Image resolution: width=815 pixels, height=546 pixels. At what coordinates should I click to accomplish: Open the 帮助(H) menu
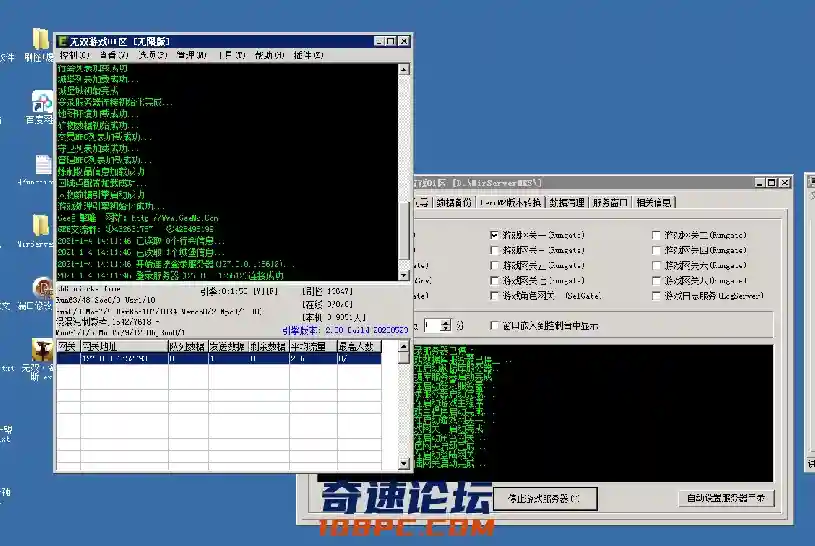pyautogui.click(x=270, y=55)
